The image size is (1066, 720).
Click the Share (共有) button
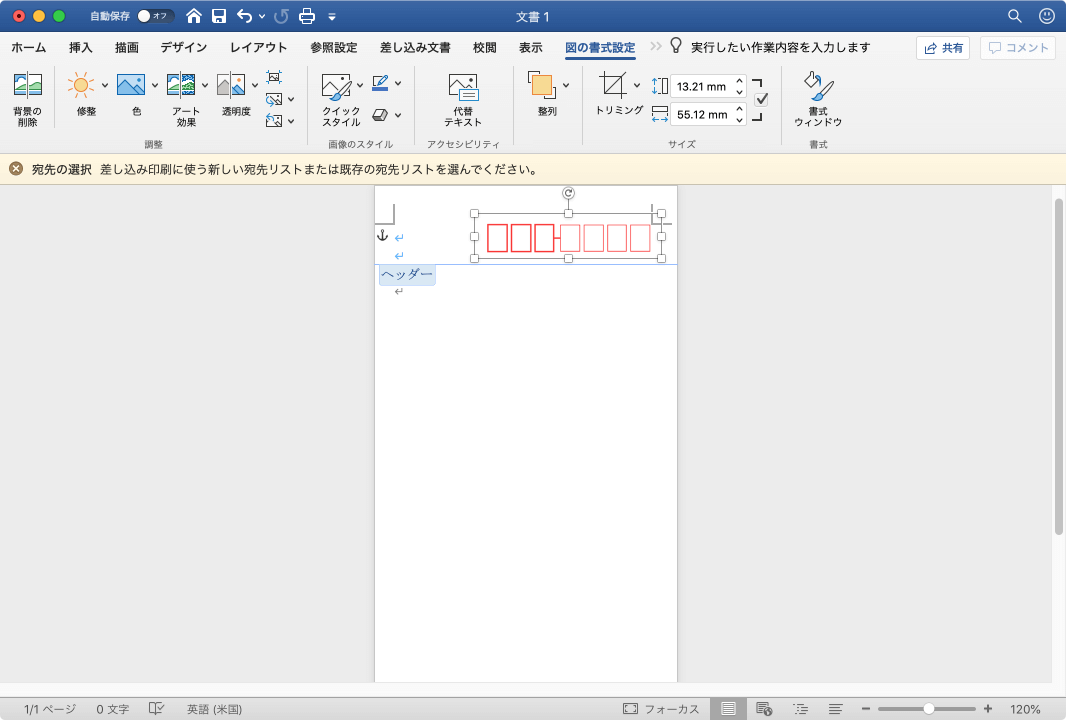[943, 48]
